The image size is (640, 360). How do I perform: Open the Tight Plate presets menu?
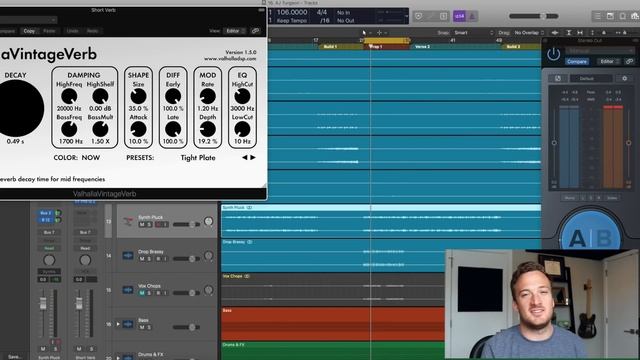coord(198,158)
